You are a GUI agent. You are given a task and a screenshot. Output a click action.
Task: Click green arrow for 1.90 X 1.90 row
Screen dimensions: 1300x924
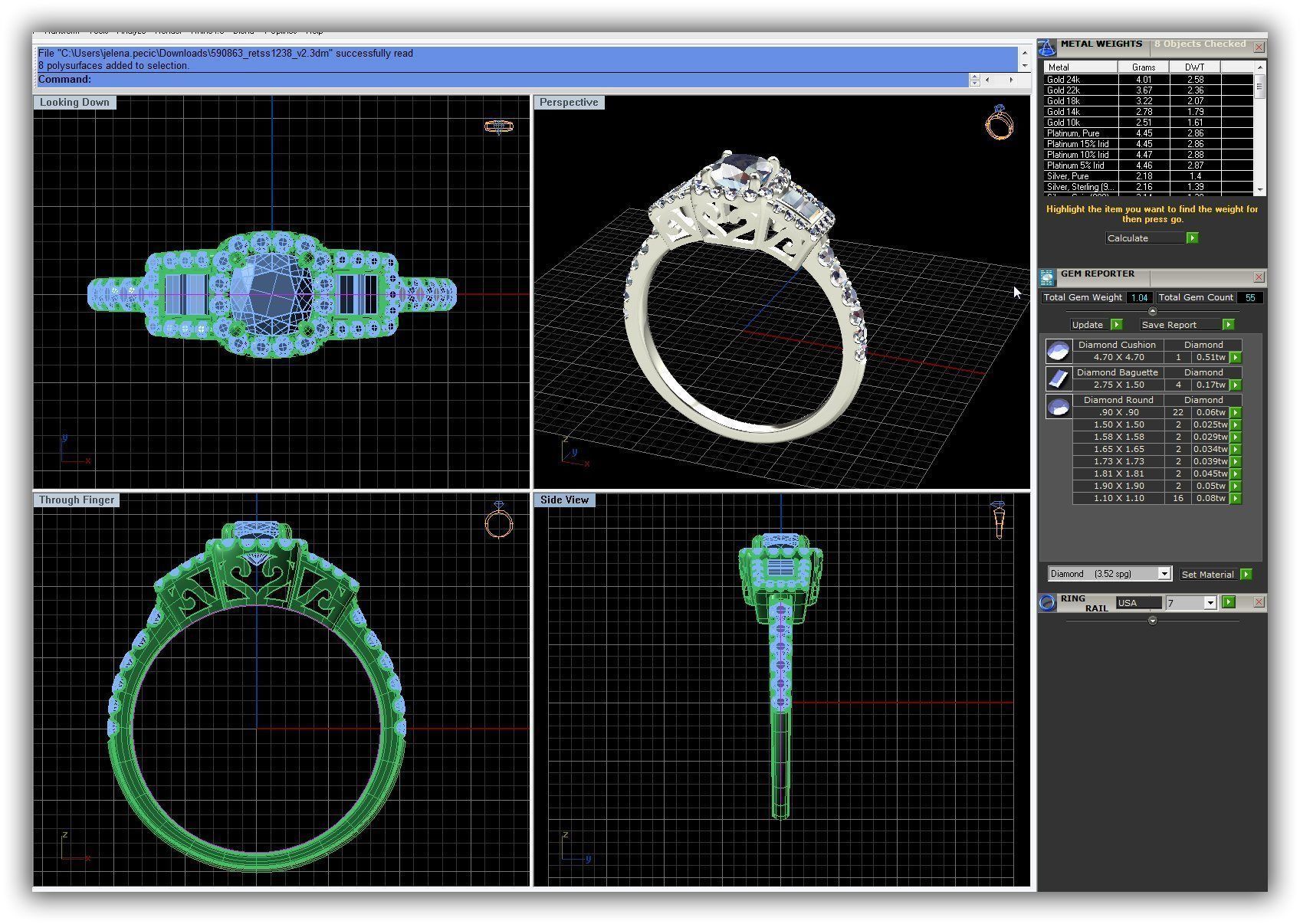1236,487
